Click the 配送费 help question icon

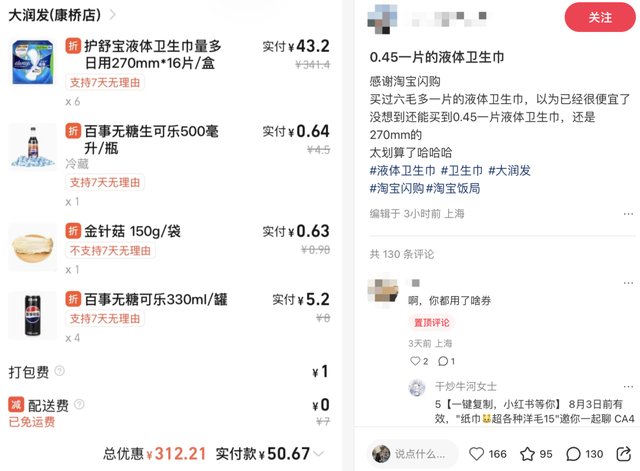tap(79, 404)
